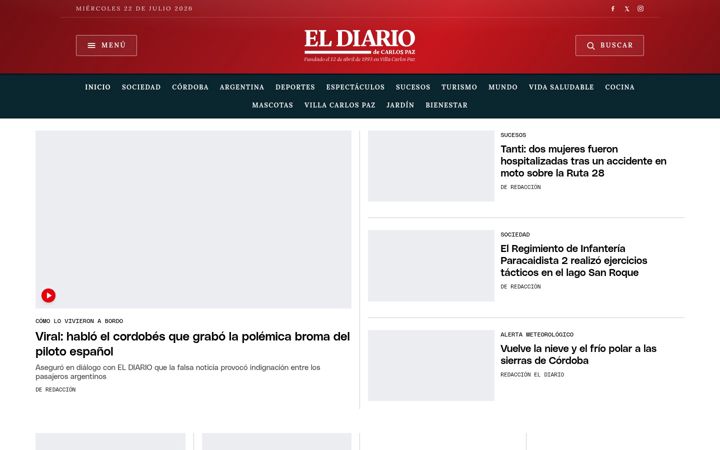Read headline 'Viral: habló el cordobés que grabó'
The height and width of the screenshot is (450, 720).
click(x=192, y=343)
